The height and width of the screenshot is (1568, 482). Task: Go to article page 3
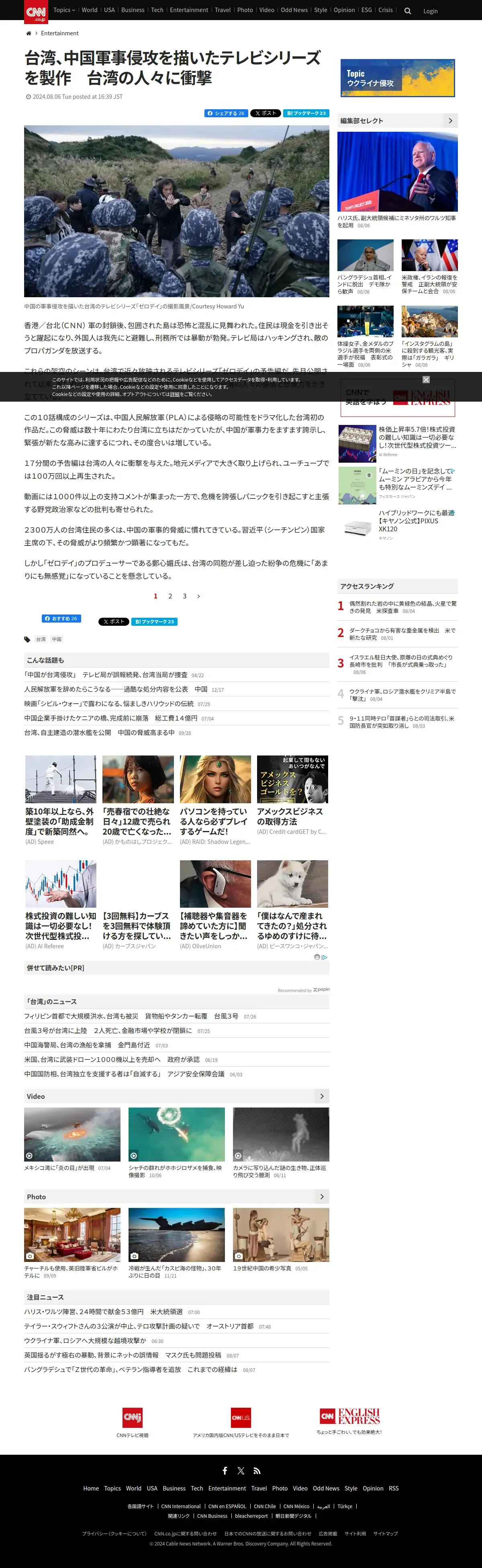[x=184, y=596]
